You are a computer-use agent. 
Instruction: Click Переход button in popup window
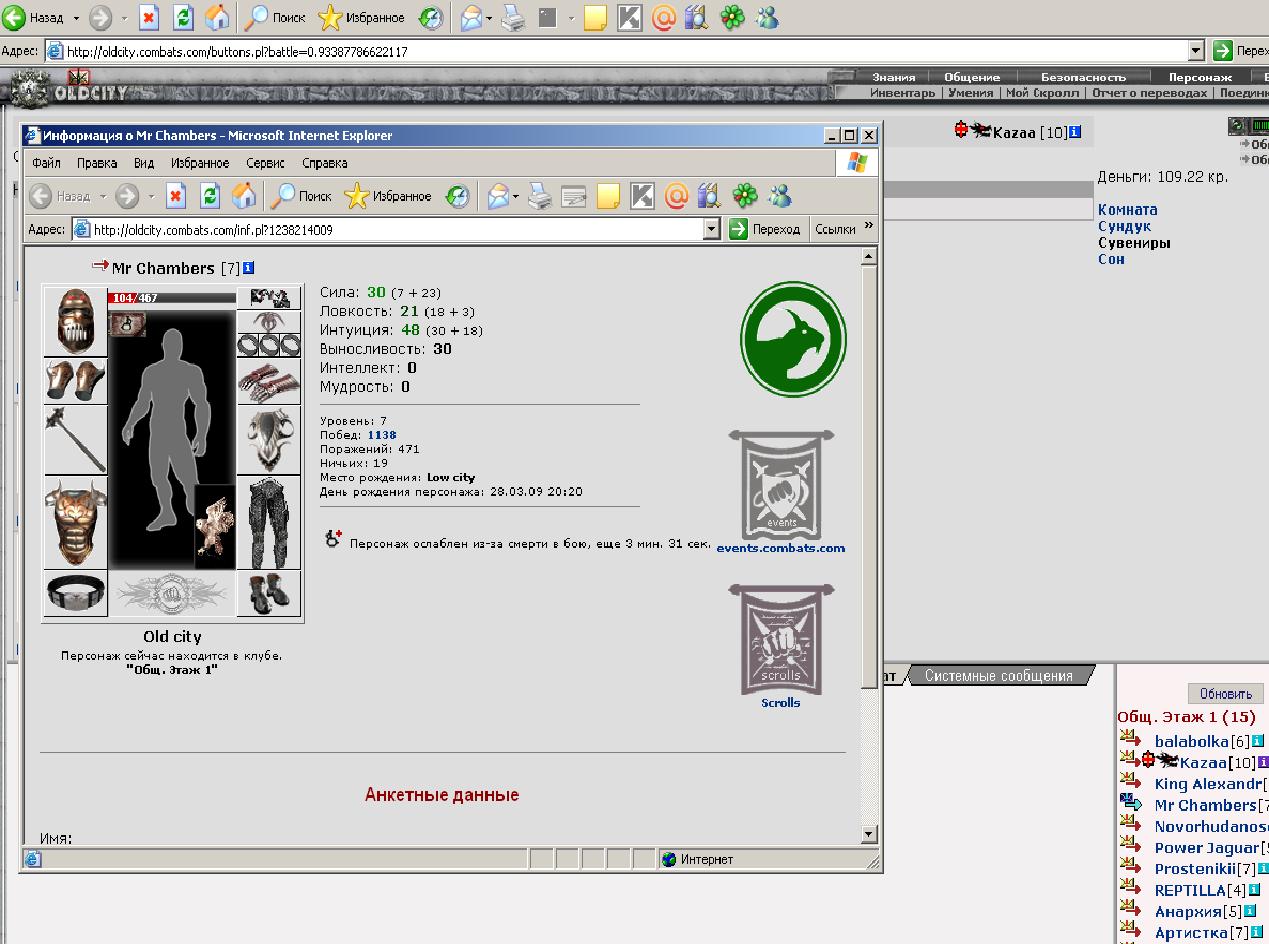(766, 229)
